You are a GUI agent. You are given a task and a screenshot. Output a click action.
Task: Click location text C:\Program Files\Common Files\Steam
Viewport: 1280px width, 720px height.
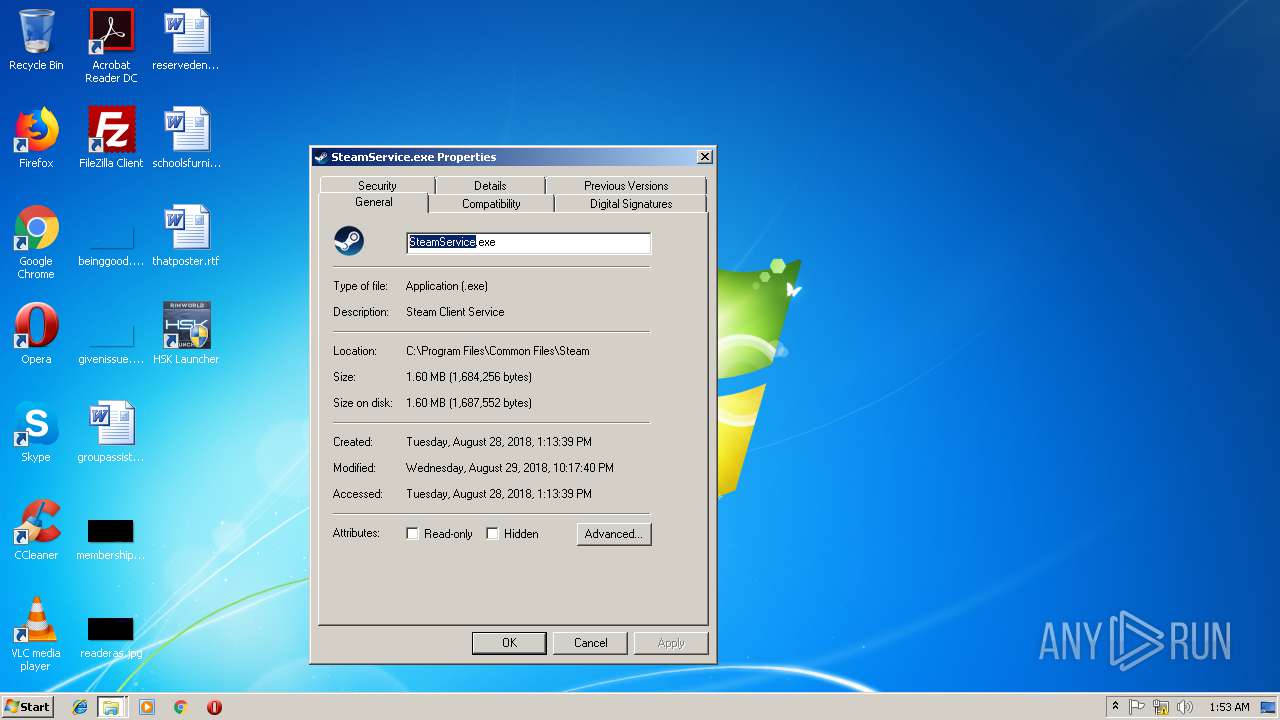click(498, 351)
